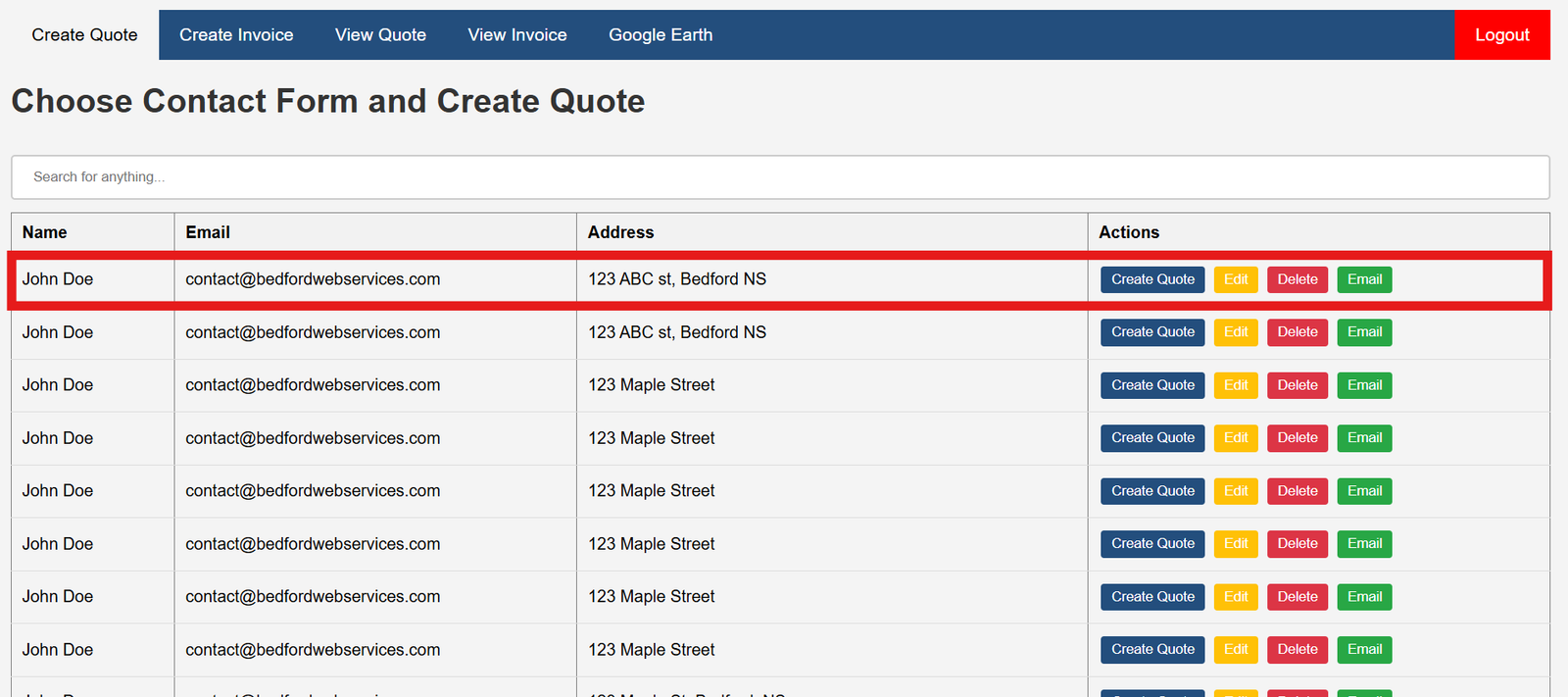Send Email from the highlighted first row
Viewport: 1568px width, 697px height.
click(x=1364, y=279)
